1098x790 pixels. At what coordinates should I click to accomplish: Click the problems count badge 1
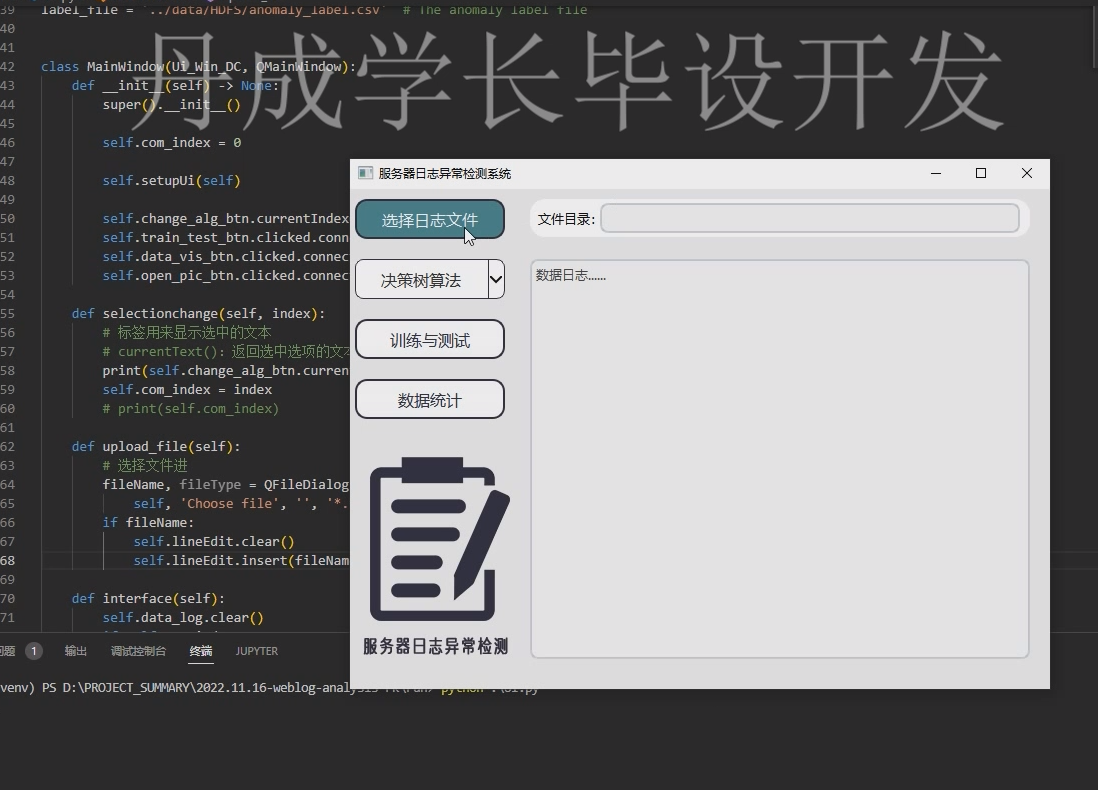(34, 651)
